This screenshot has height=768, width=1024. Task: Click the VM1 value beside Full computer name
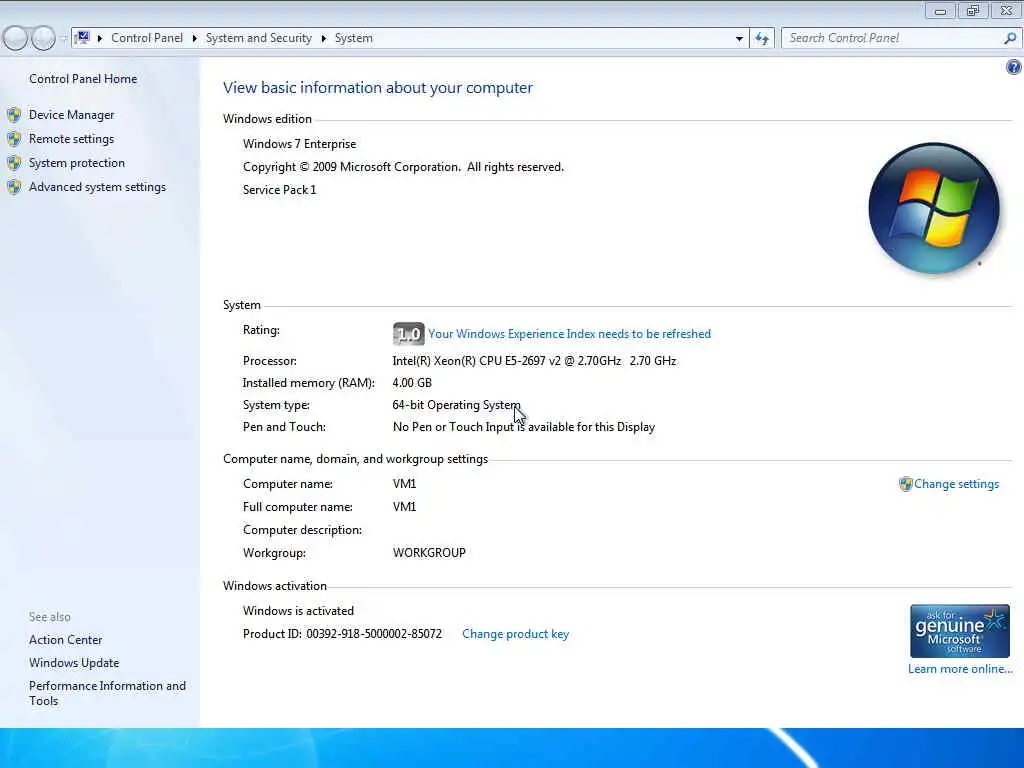[404, 507]
